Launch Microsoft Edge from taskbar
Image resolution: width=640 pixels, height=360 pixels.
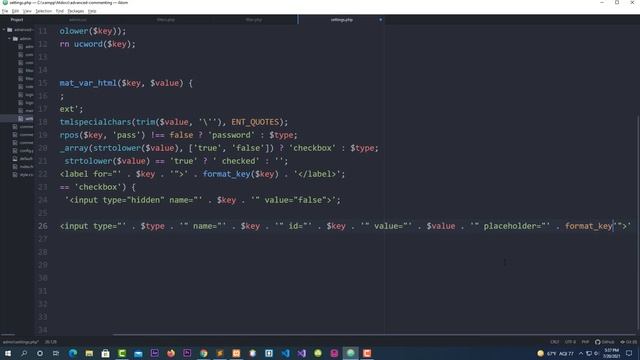[x=73, y=353]
